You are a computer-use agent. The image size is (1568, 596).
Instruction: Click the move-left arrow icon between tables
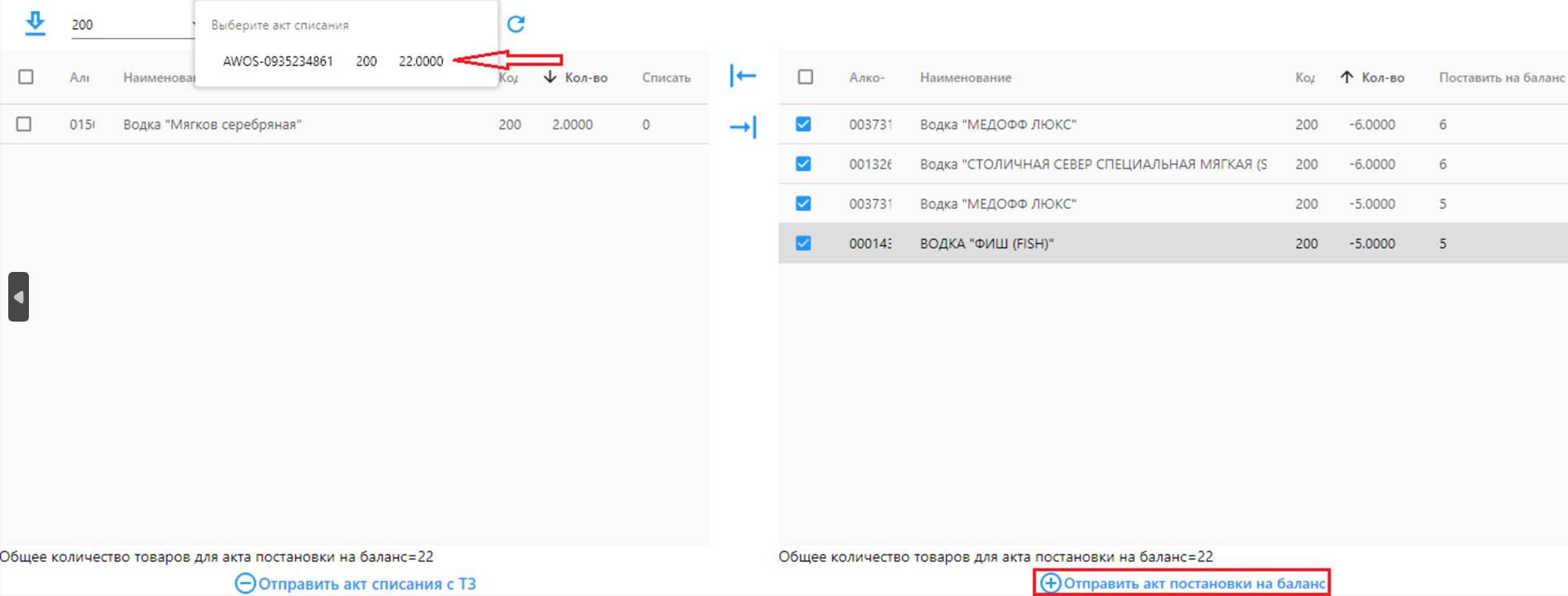pyautogui.click(x=744, y=76)
